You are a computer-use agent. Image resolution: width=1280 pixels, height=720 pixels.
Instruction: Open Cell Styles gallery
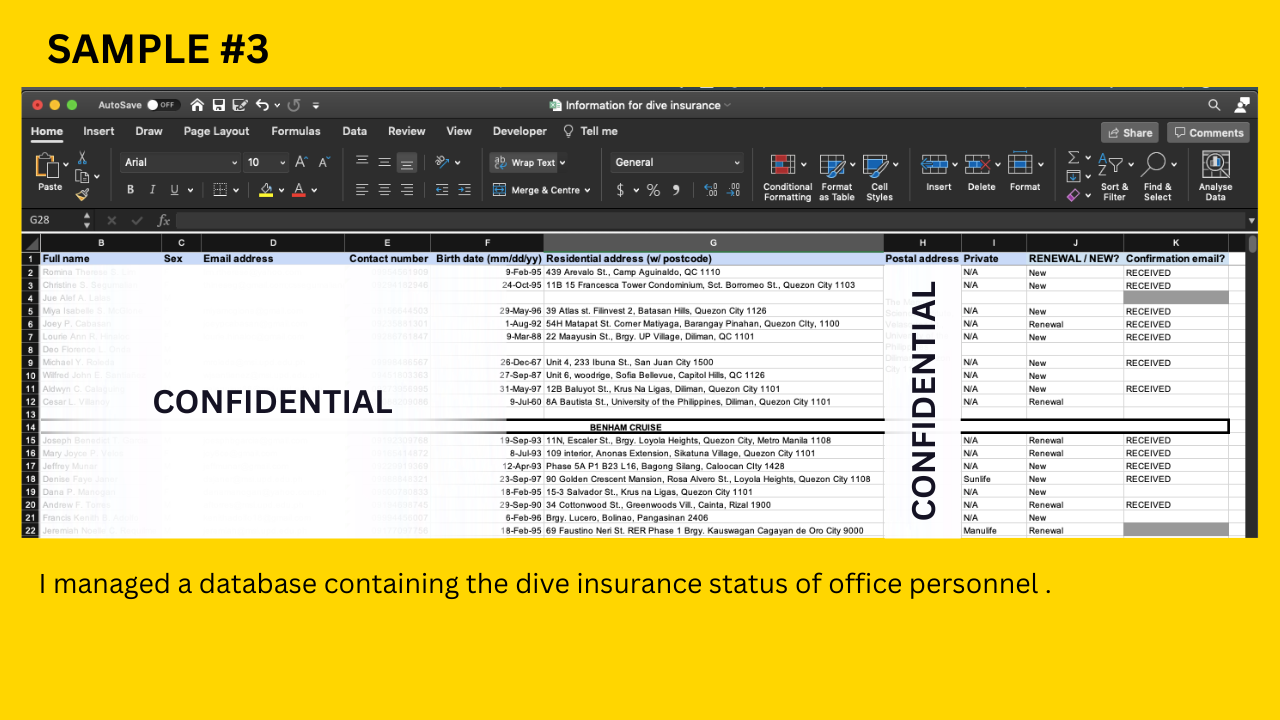879,177
